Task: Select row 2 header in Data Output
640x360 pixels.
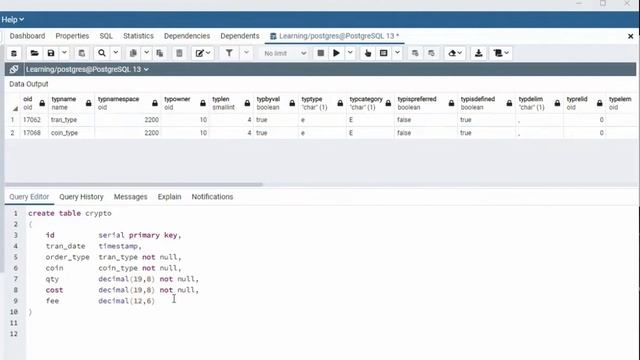Action: pos(13,133)
